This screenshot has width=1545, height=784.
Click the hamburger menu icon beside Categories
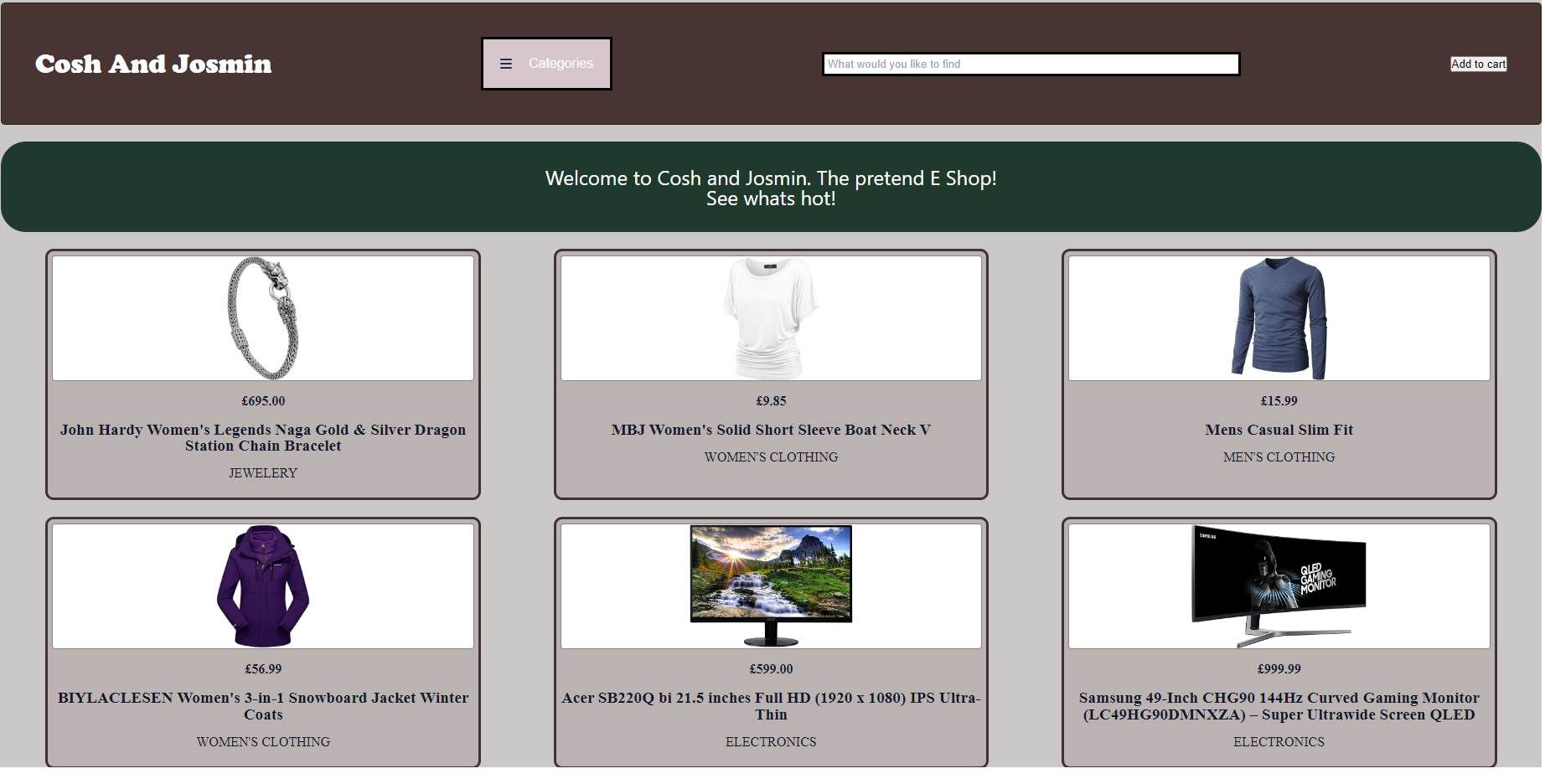pos(506,64)
